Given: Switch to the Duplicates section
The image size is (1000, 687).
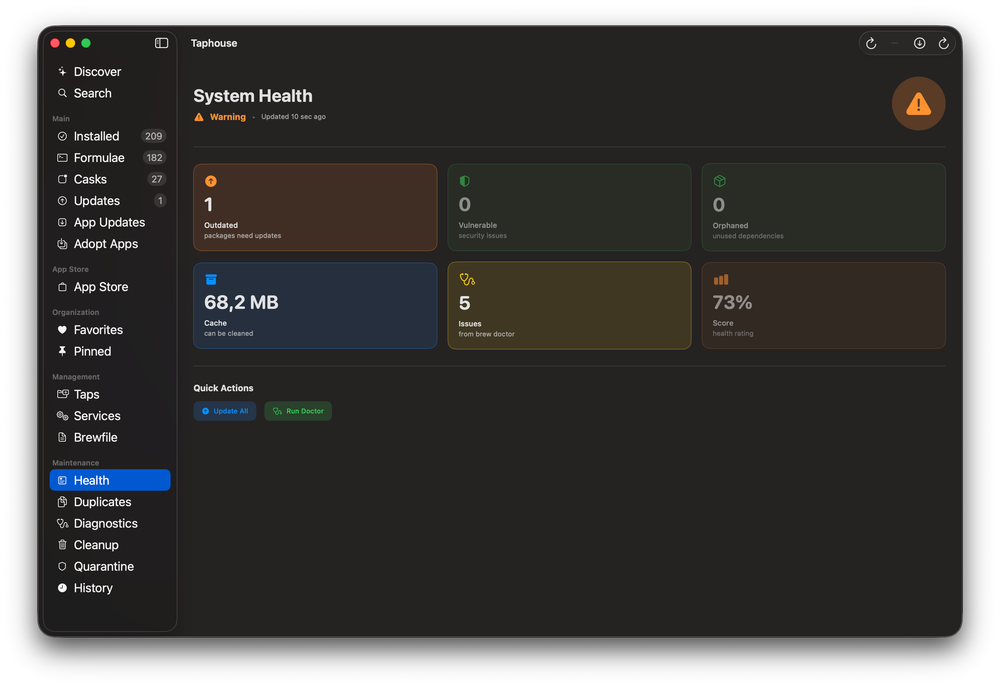Looking at the screenshot, I should [x=103, y=501].
